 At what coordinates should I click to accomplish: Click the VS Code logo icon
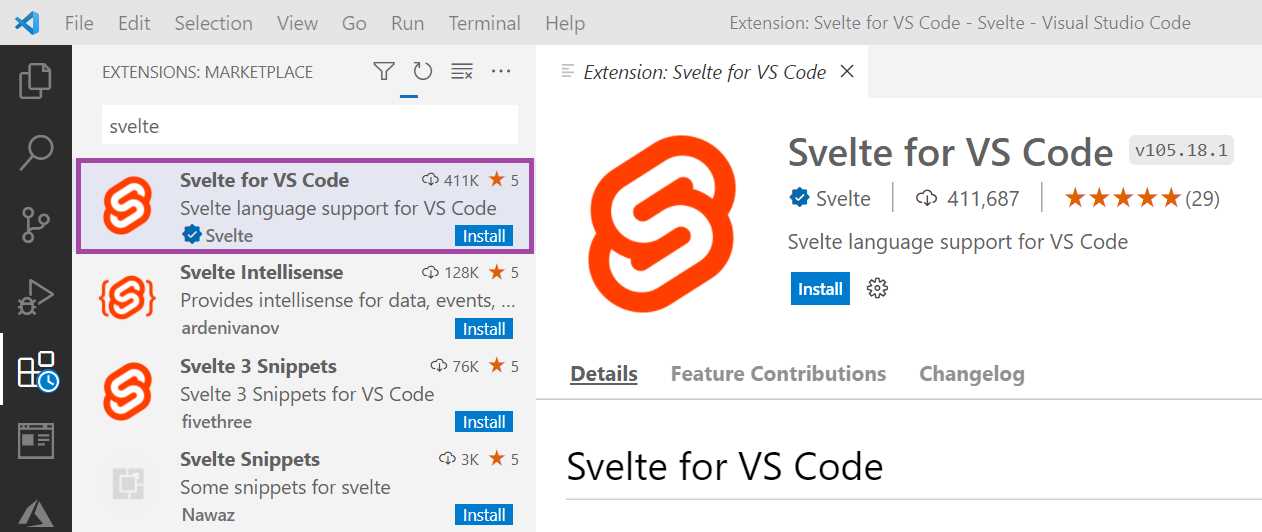click(x=27, y=22)
